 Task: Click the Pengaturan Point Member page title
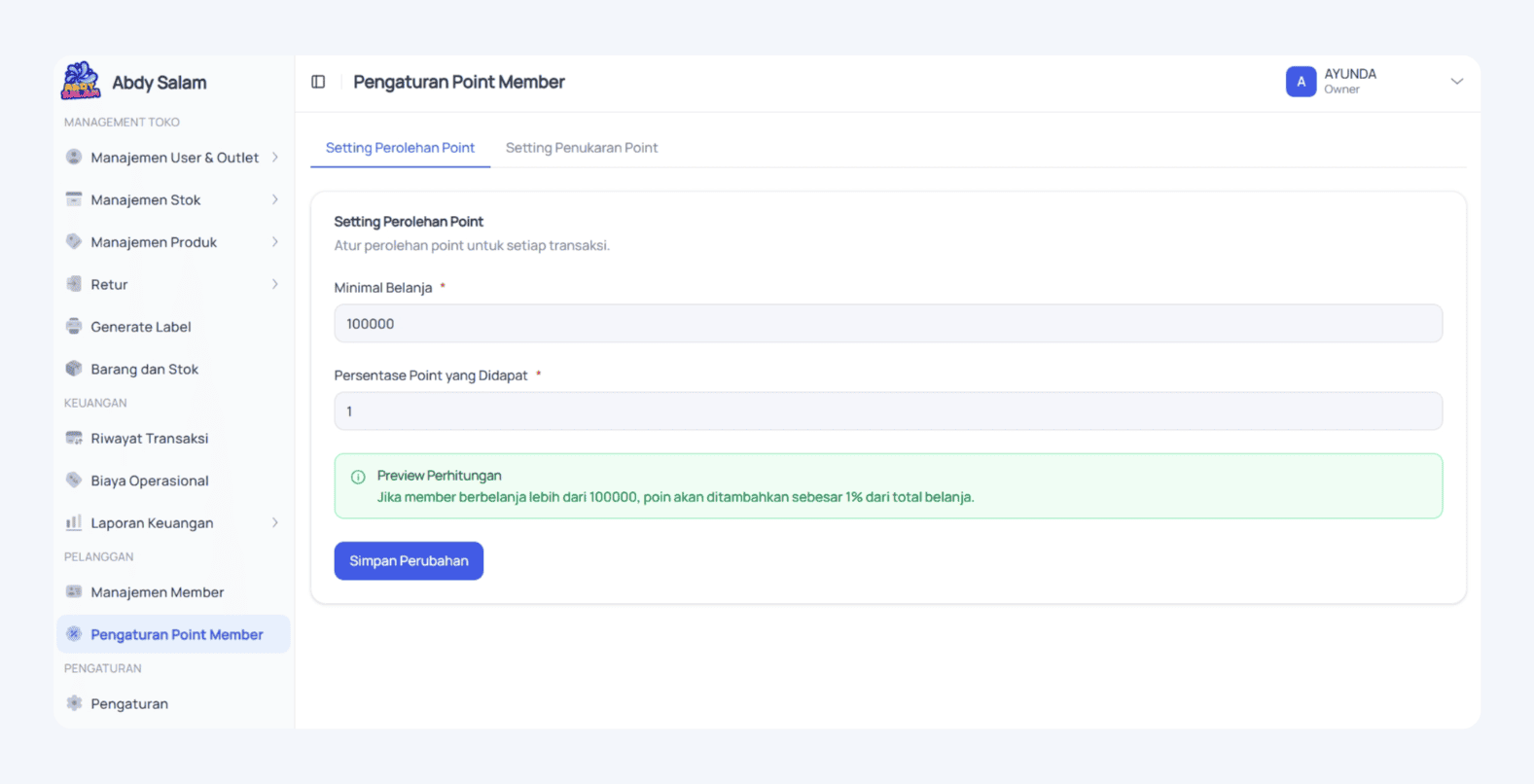(x=459, y=82)
